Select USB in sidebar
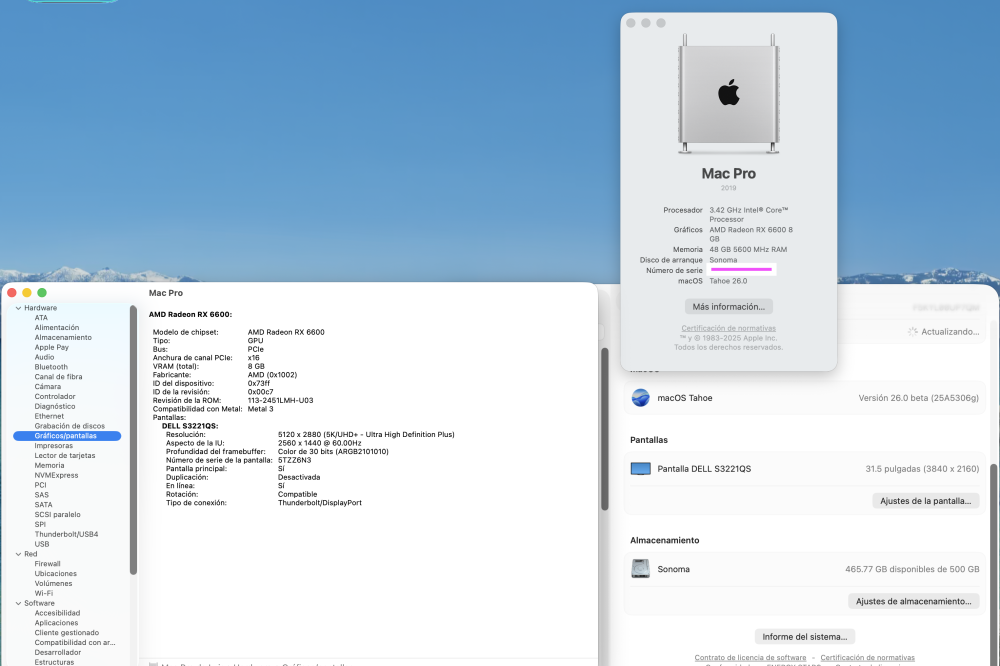Screen dimensions: 1000x666 click(42, 544)
